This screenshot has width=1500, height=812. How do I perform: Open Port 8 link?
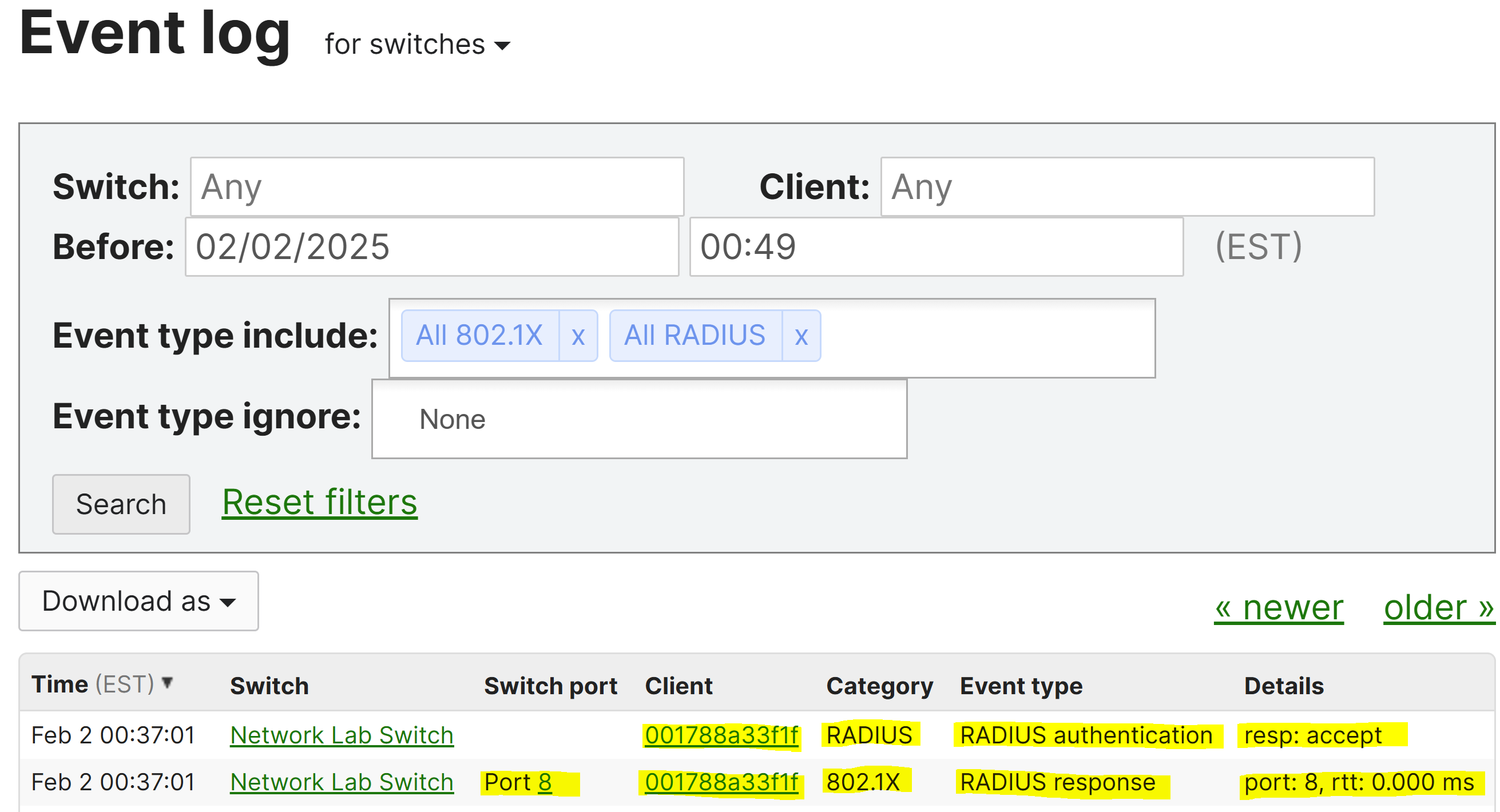(x=545, y=782)
